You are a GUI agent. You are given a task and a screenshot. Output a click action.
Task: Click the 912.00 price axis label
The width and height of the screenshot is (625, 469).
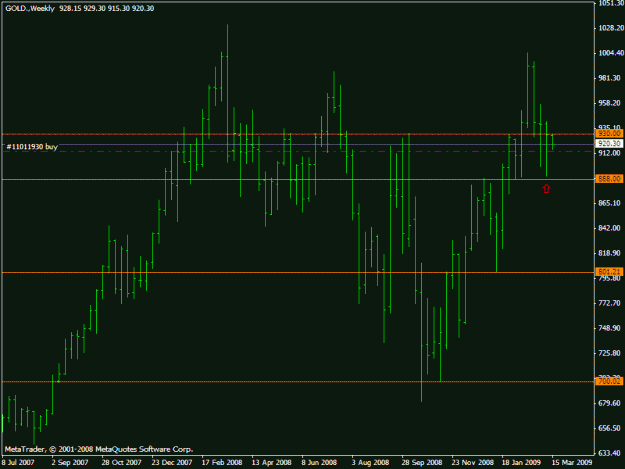point(610,153)
